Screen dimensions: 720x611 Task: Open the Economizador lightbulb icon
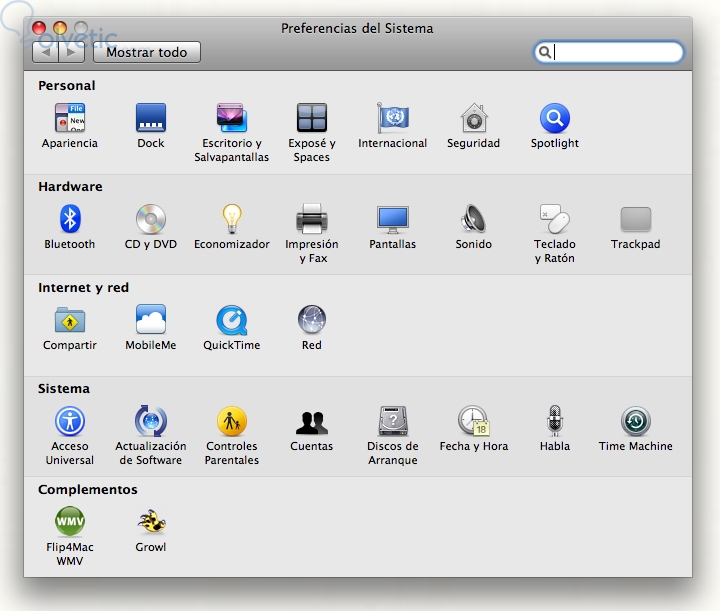pyautogui.click(x=231, y=219)
